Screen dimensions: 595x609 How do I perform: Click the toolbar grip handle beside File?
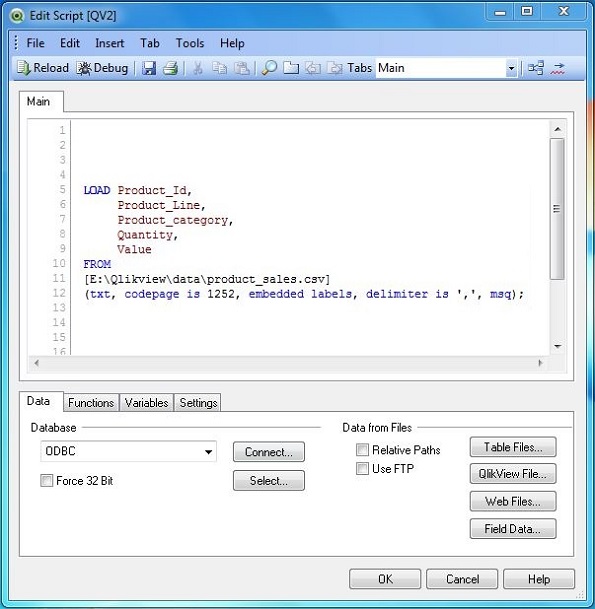[x=16, y=43]
